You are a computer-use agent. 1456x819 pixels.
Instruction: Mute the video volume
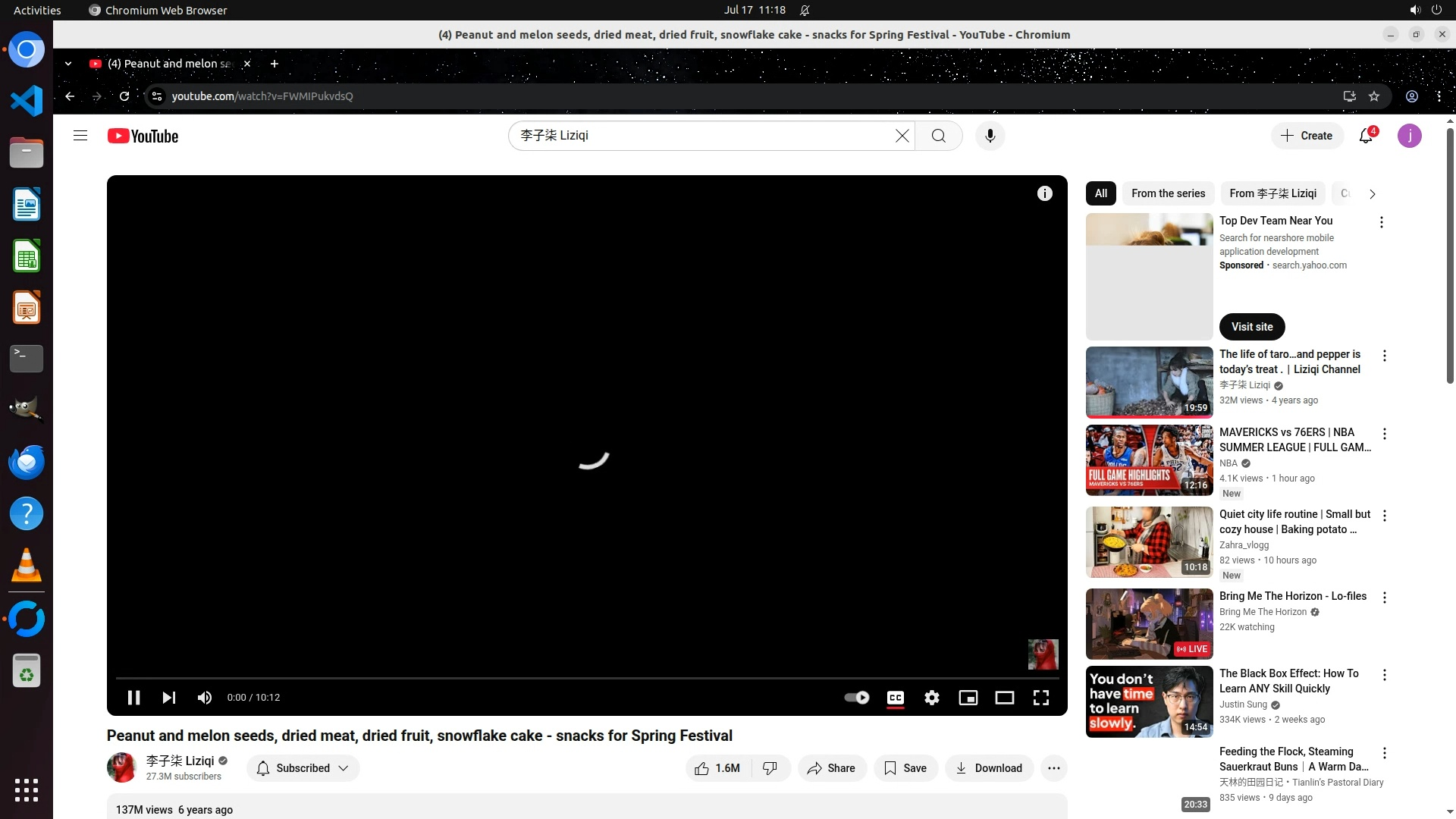pyautogui.click(x=204, y=698)
